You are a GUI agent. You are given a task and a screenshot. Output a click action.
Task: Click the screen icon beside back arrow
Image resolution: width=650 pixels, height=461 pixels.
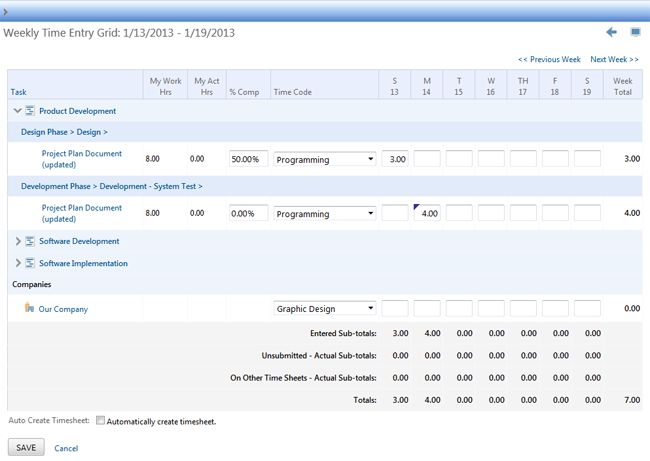pyautogui.click(x=635, y=32)
